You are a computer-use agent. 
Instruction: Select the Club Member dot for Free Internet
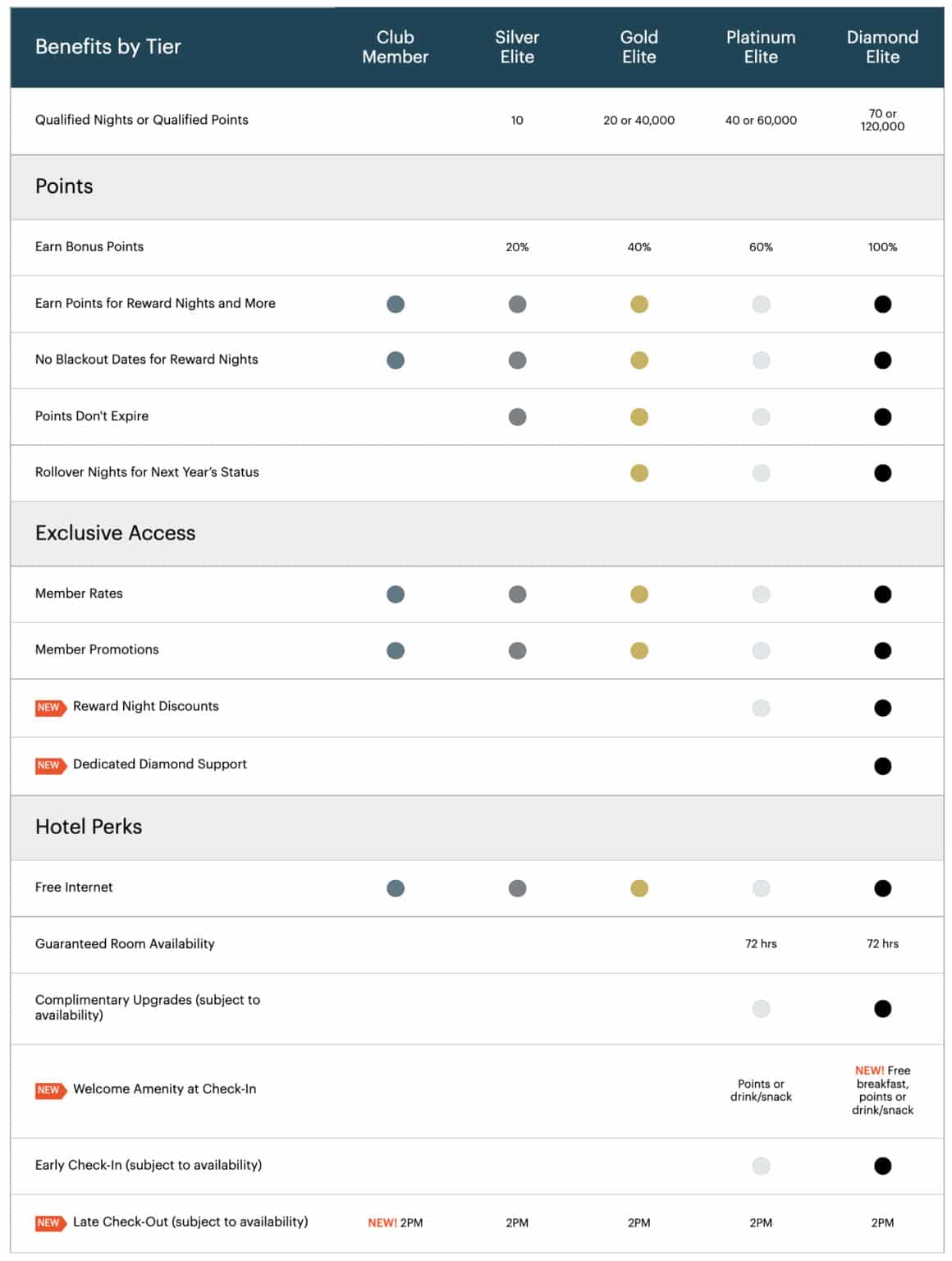point(395,887)
